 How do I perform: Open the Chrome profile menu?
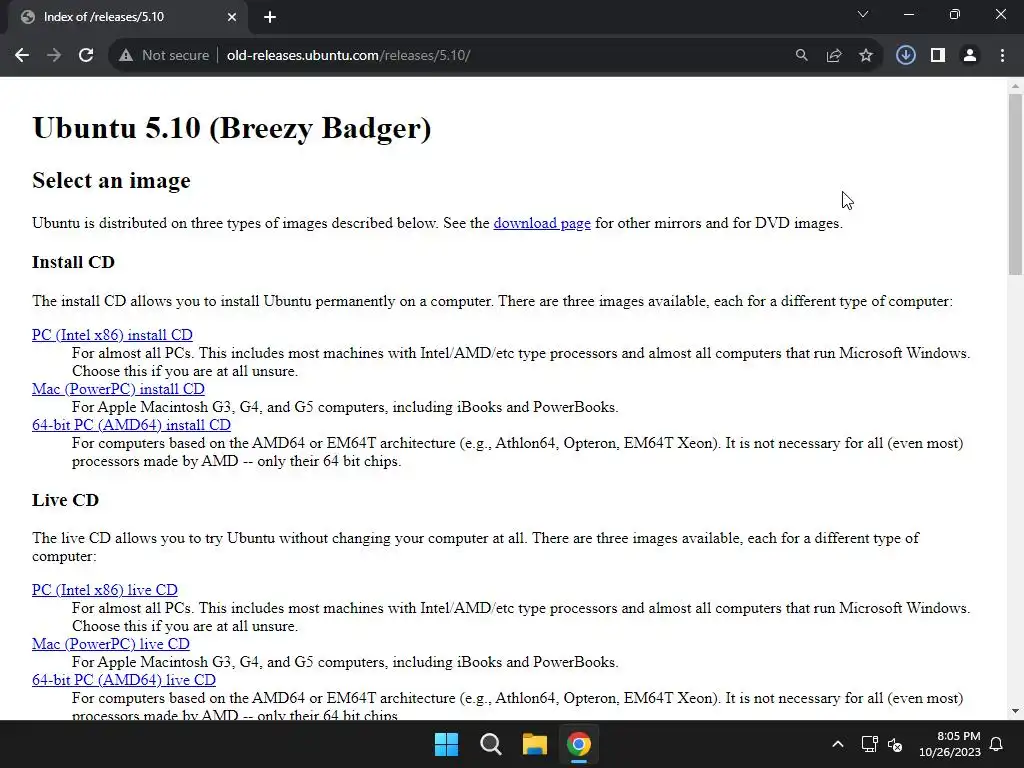click(x=970, y=56)
